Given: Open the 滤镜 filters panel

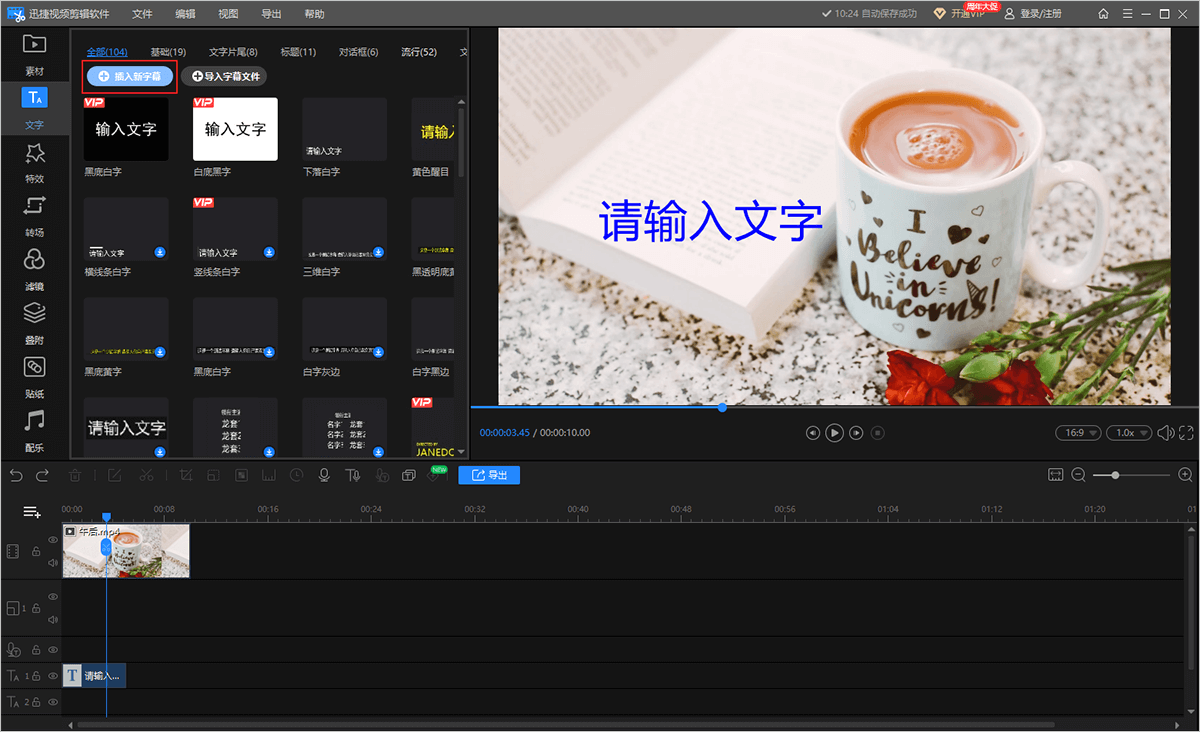Looking at the screenshot, I should (34, 267).
